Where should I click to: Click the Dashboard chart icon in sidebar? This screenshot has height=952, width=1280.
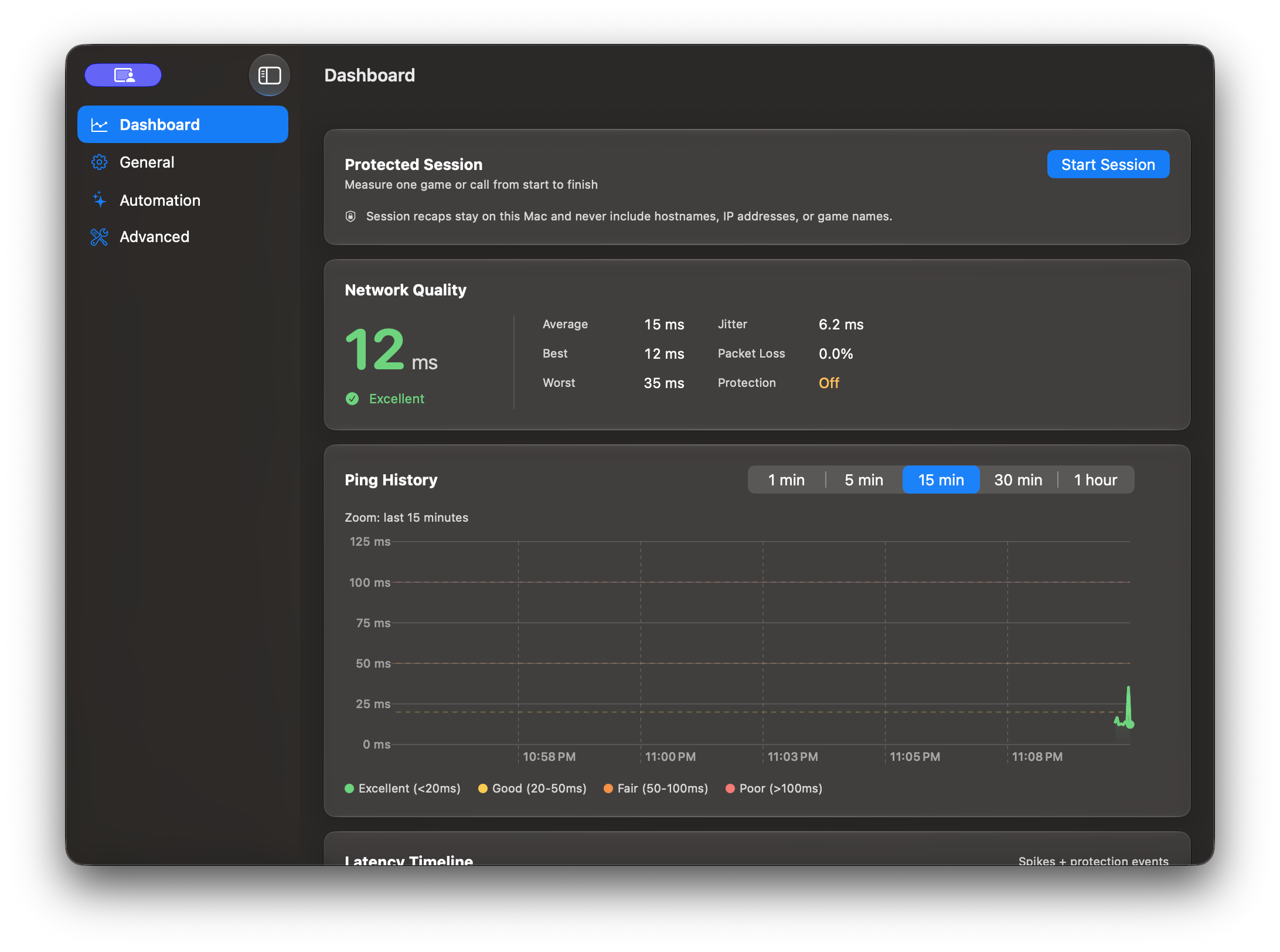(x=100, y=125)
